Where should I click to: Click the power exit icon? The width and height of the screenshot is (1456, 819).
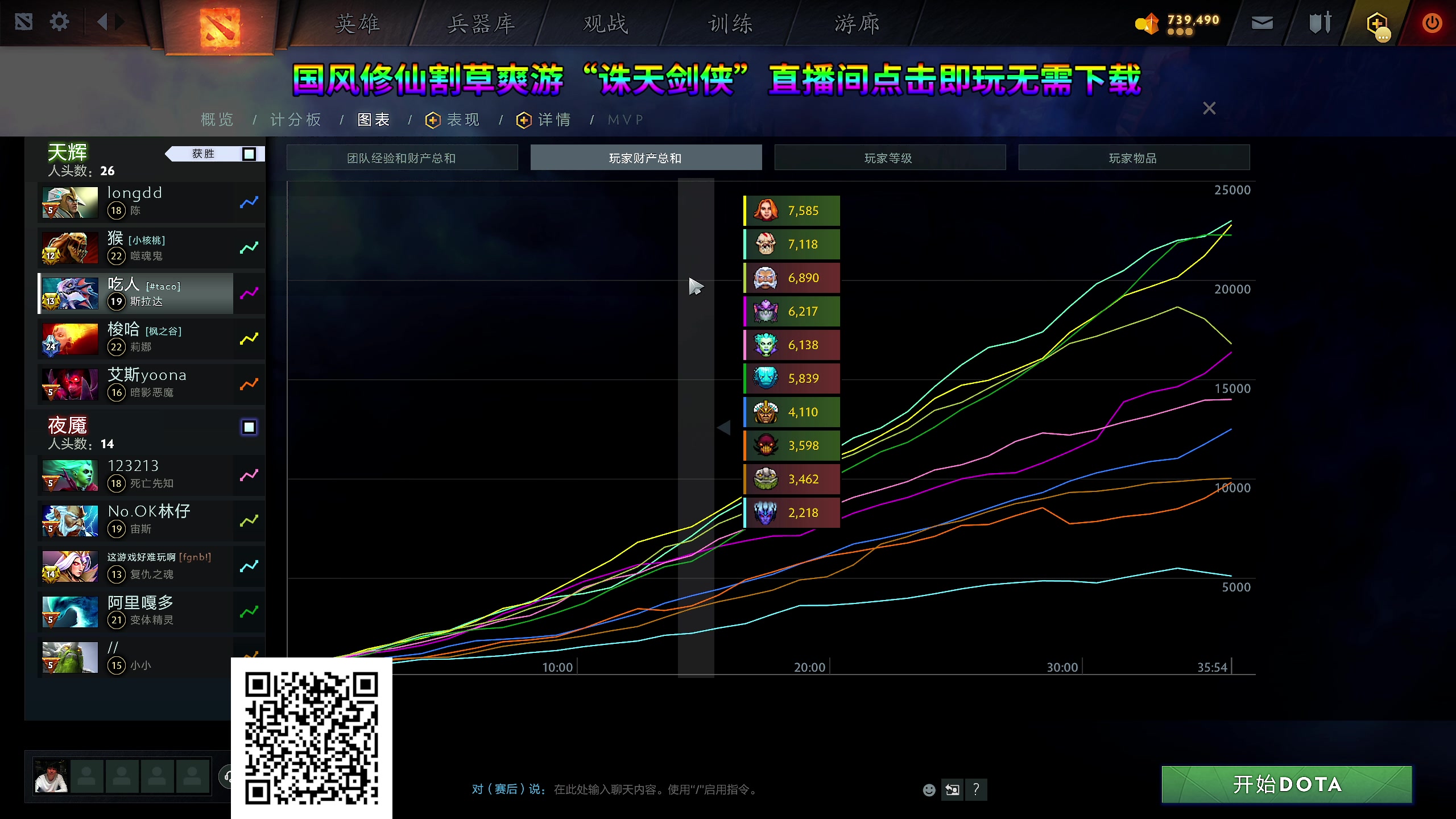click(1432, 23)
